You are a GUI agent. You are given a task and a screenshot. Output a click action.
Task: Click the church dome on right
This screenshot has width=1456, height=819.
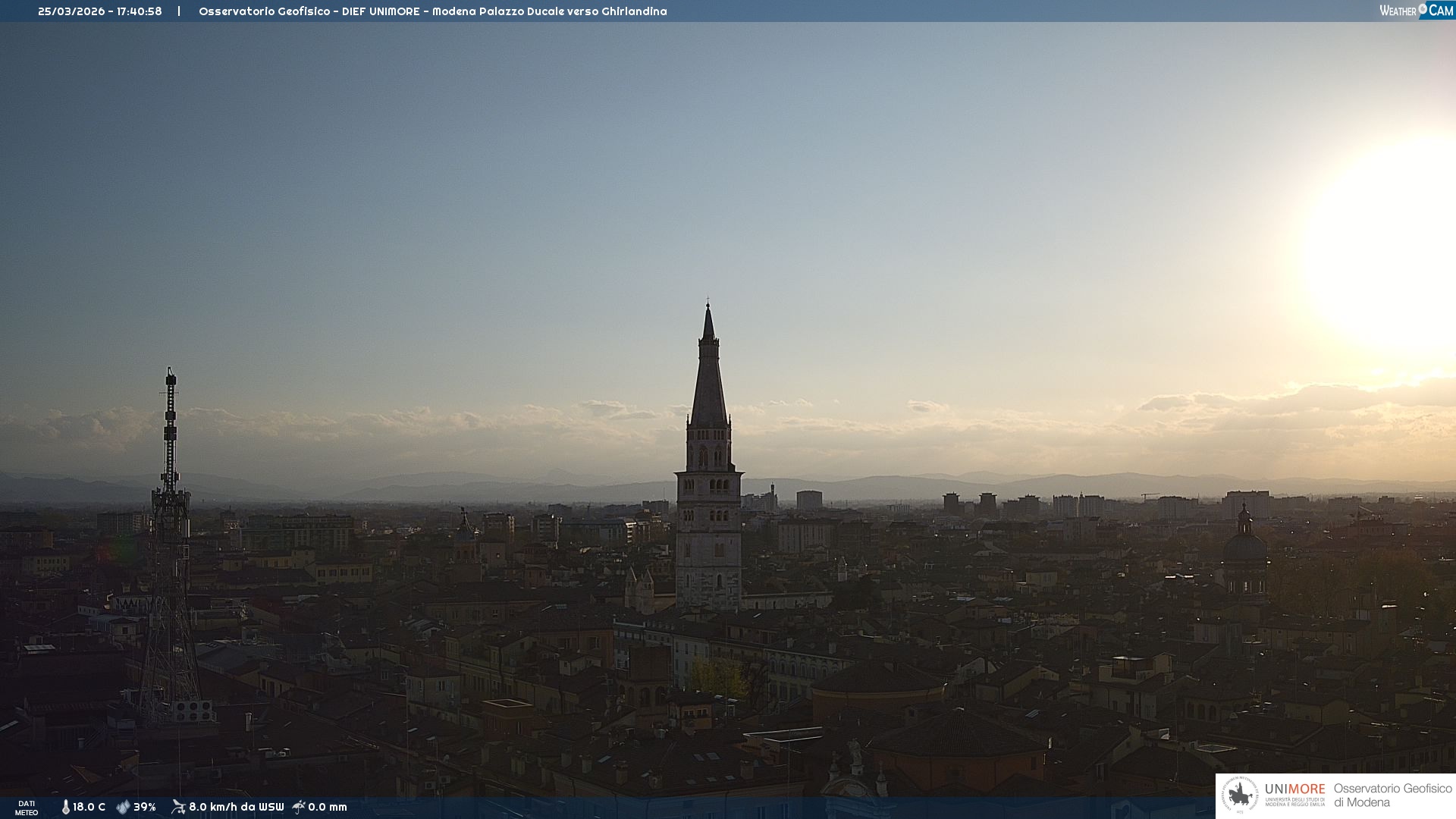point(1244,548)
